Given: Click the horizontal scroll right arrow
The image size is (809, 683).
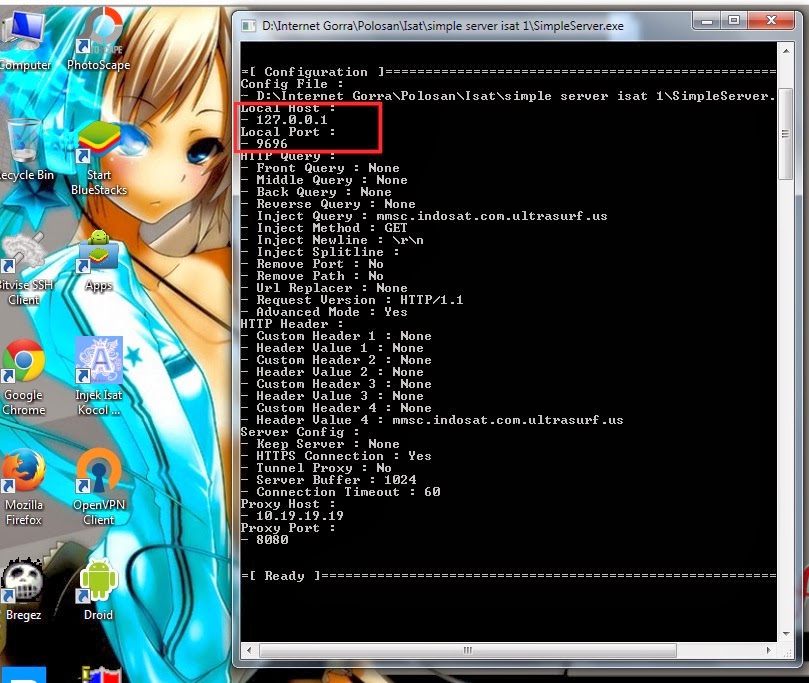Looking at the screenshot, I should click(769, 651).
